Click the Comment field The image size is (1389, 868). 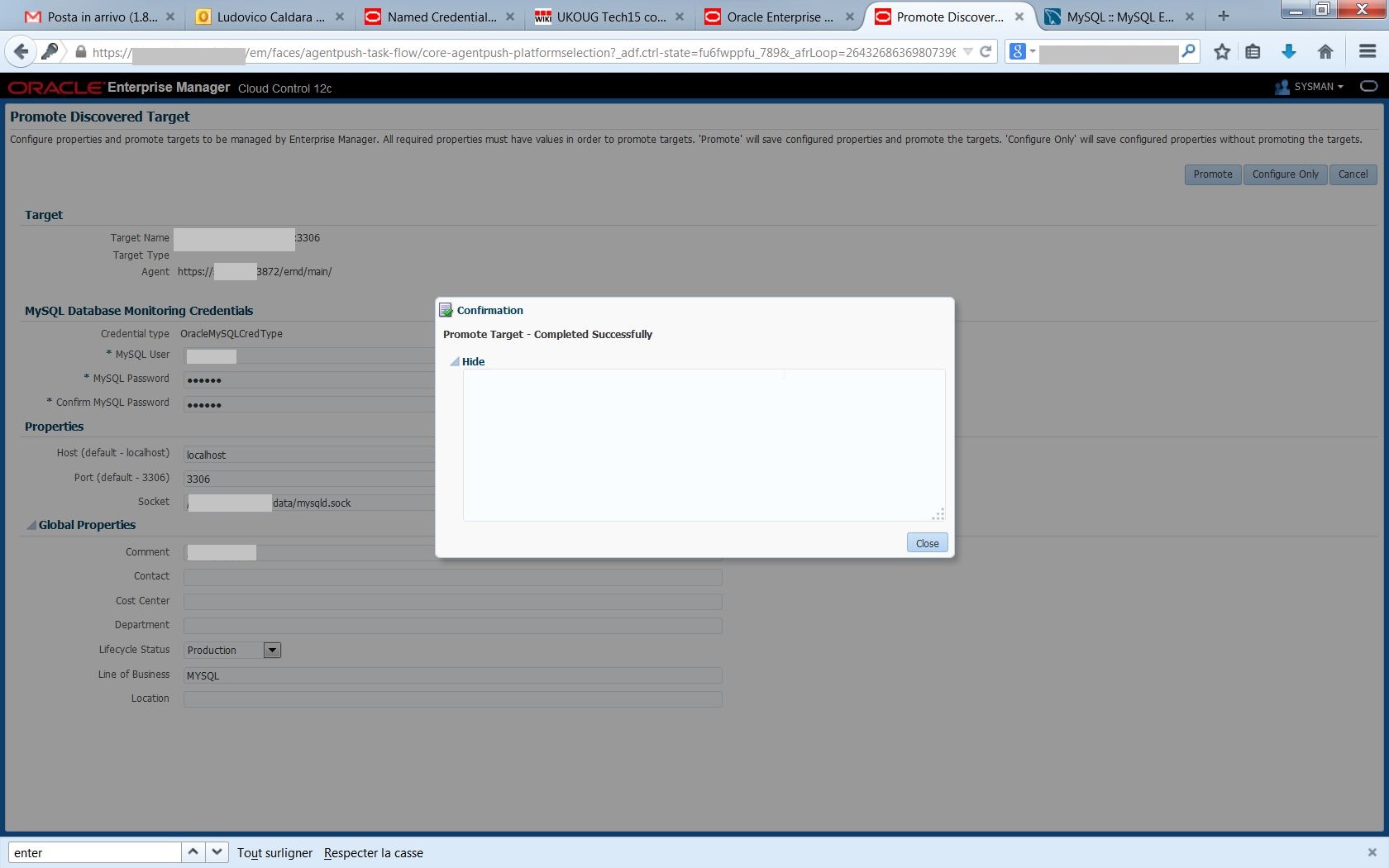tap(453, 552)
